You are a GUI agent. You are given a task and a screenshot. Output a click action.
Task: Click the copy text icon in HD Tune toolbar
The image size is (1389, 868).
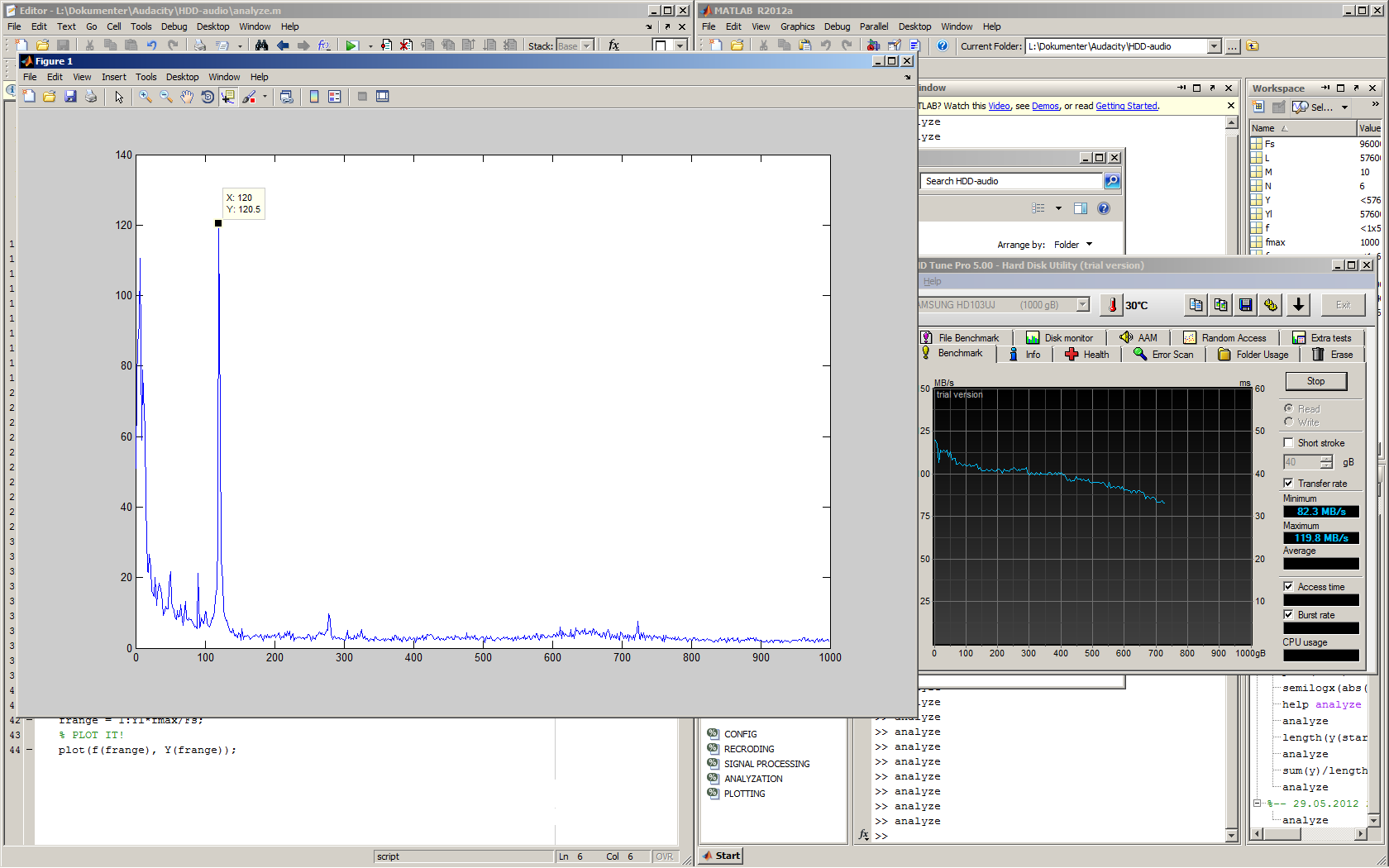[x=1196, y=305]
